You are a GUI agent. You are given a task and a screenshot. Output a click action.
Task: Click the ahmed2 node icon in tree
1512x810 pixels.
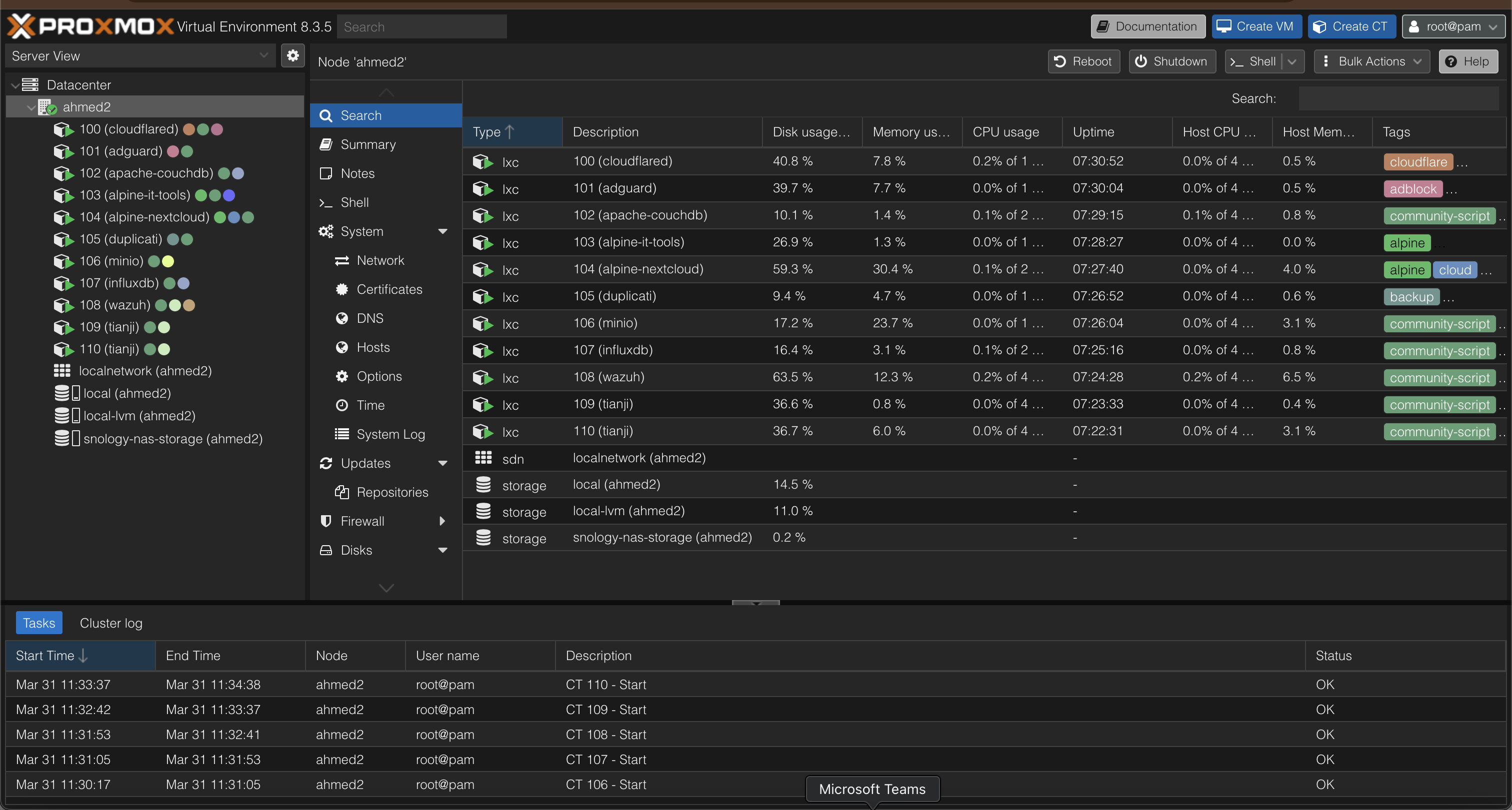(47, 107)
